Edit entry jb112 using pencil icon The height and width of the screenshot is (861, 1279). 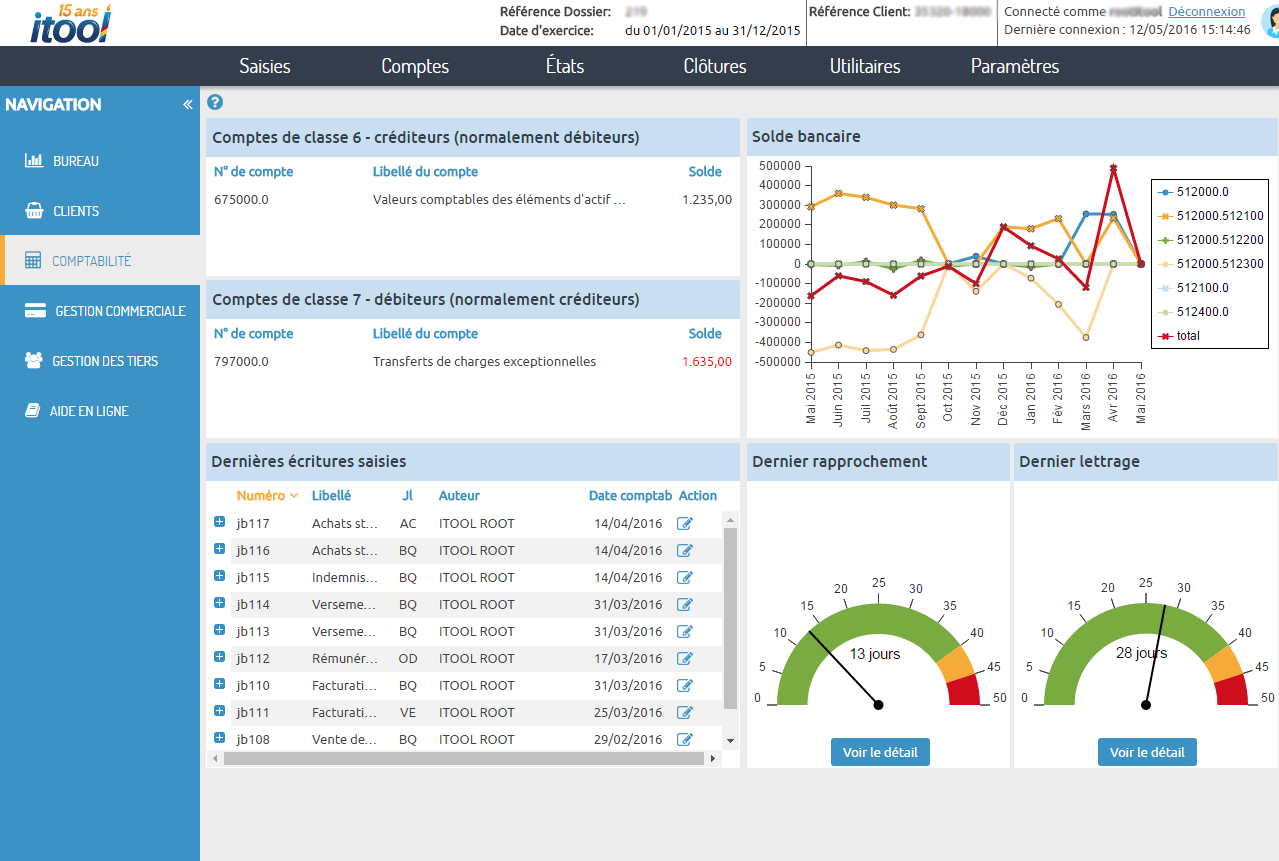tap(685, 658)
